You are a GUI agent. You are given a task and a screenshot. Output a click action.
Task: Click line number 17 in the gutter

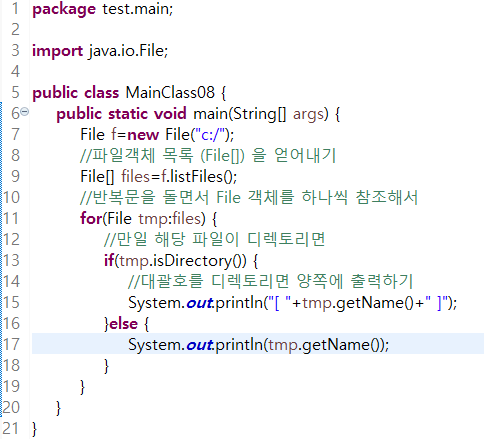point(11,344)
